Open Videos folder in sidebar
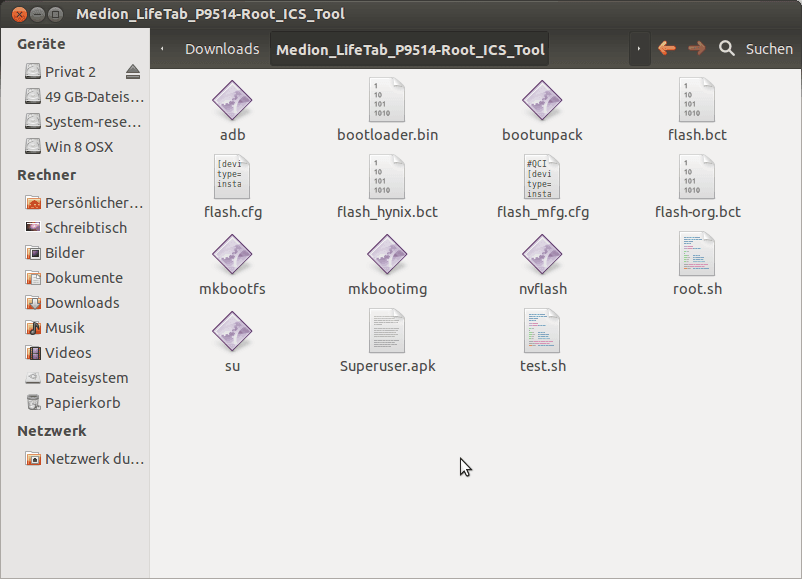The width and height of the screenshot is (802, 579). [x=58, y=353]
